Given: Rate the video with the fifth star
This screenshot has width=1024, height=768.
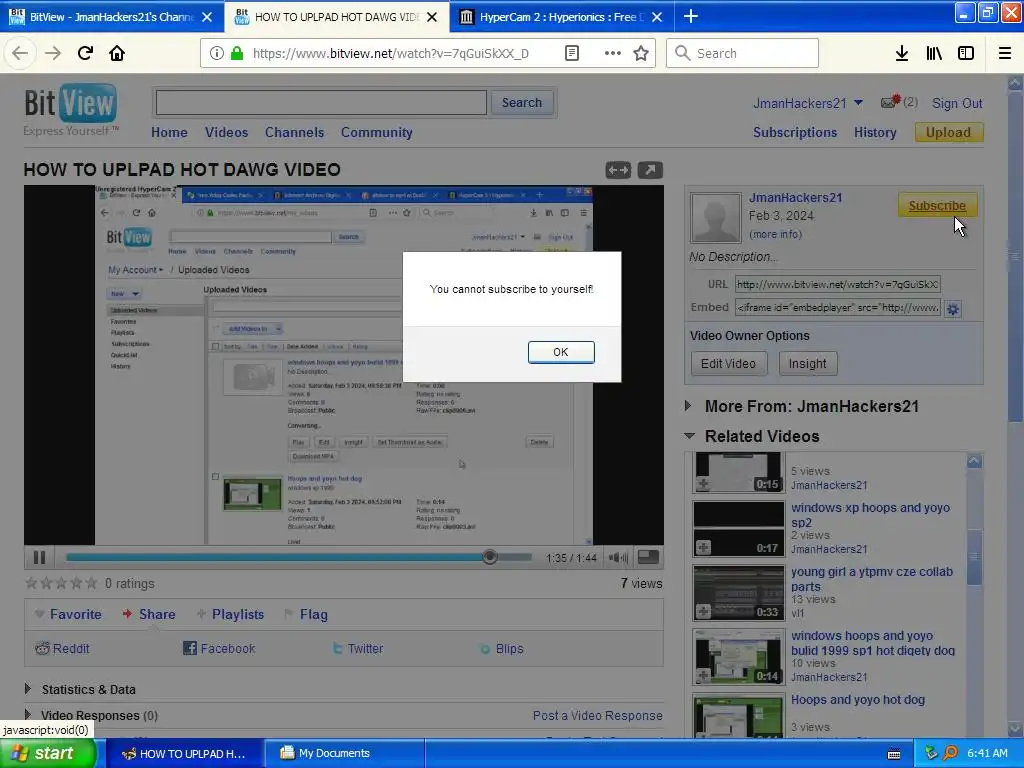Looking at the screenshot, I should tap(91, 583).
